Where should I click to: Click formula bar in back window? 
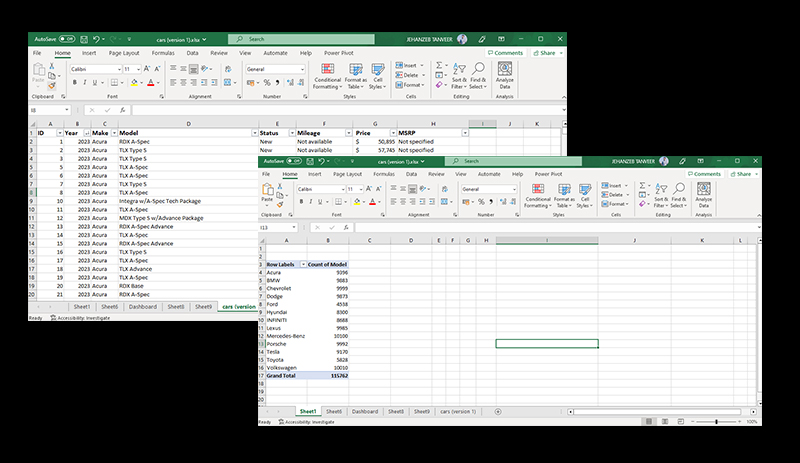click(347, 110)
